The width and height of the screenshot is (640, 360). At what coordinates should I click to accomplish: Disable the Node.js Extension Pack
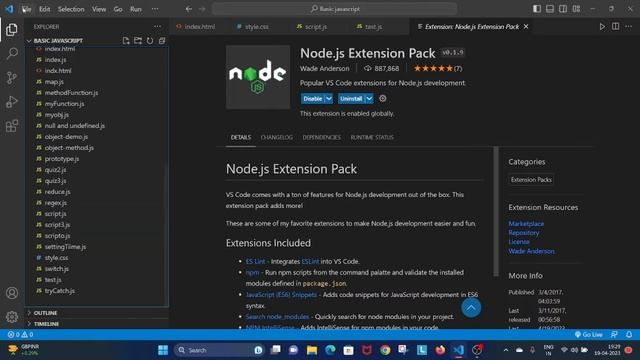point(312,99)
